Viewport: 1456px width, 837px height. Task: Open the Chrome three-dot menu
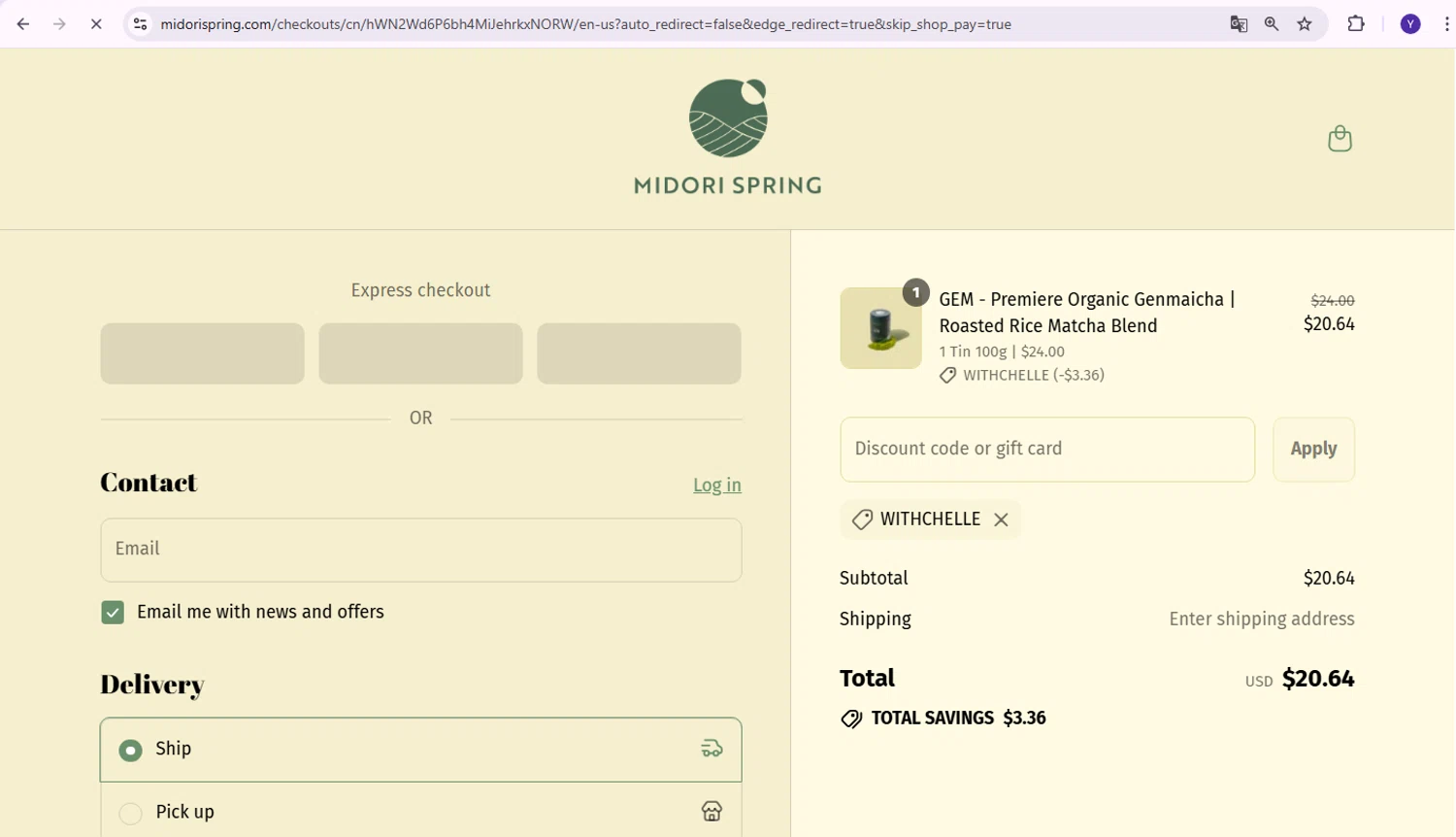coord(1446,24)
